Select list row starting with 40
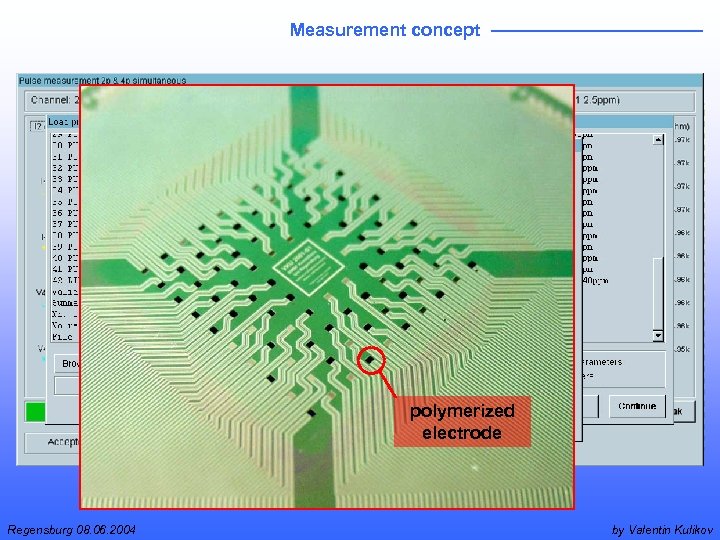This screenshot has height=540, width=720. coord(66,258)
